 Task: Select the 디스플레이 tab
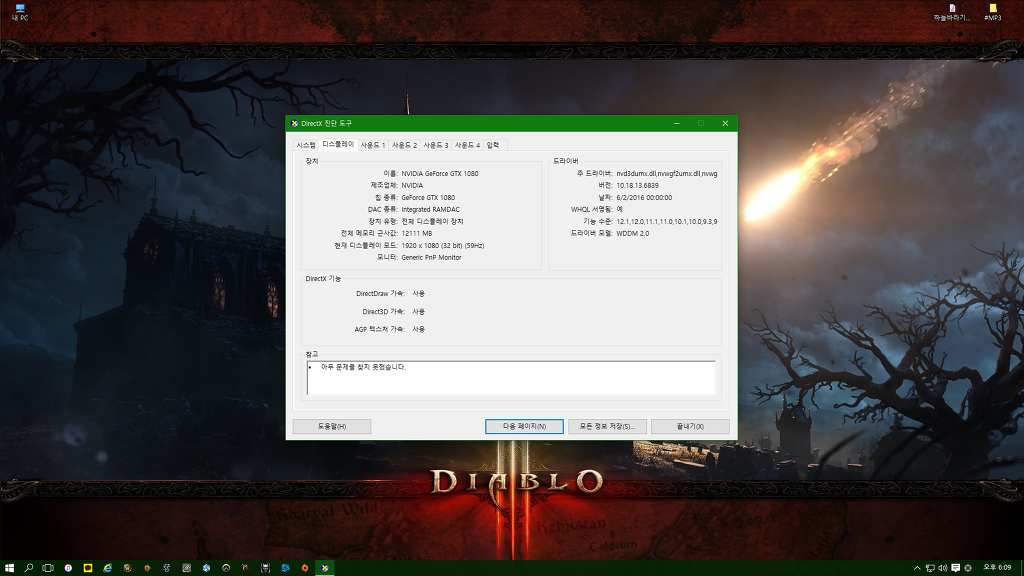338,144
